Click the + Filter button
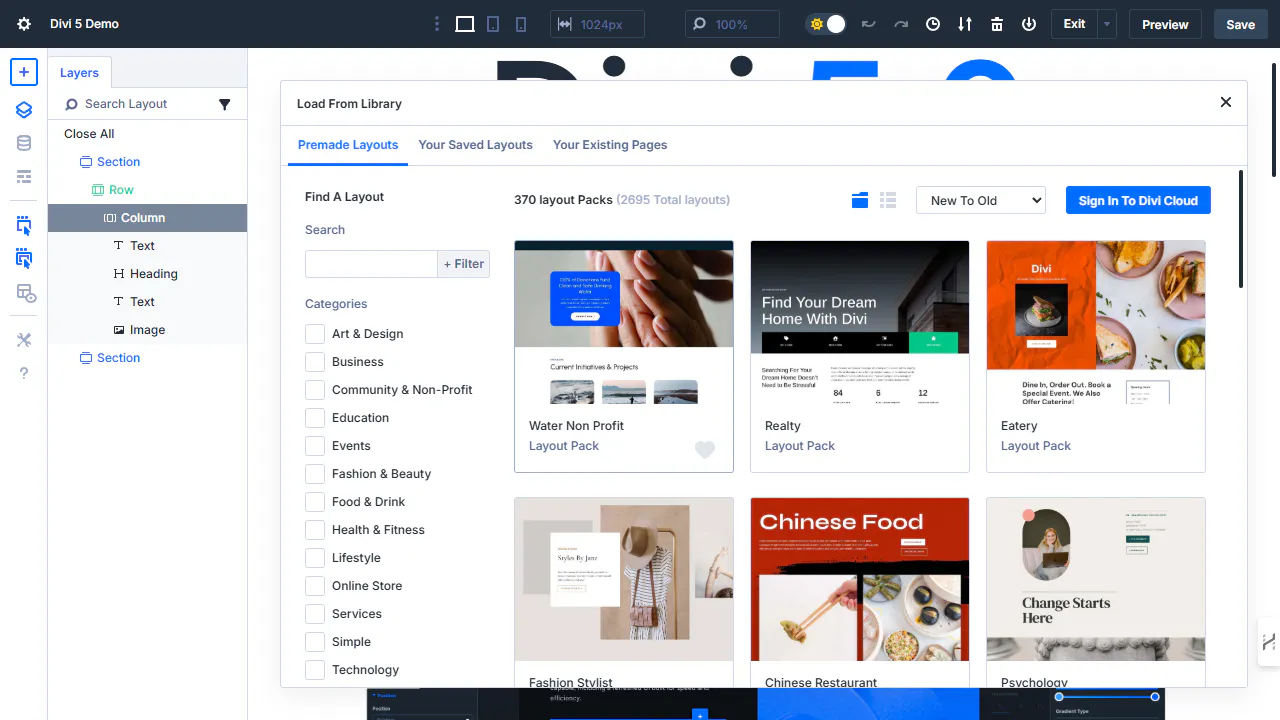1280x720 pixels. coord(463,264)
